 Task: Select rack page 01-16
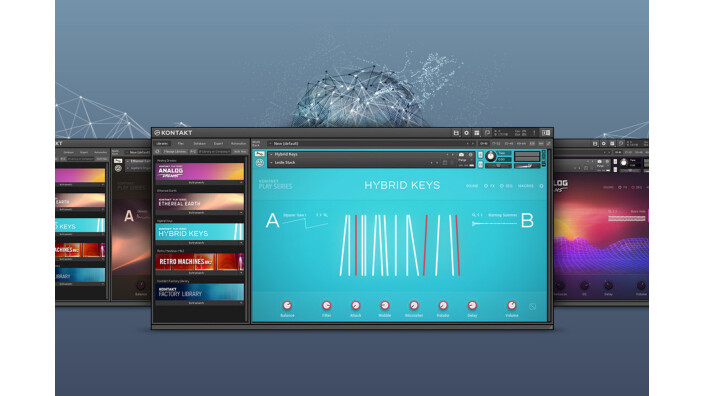[x=484, y=144]
